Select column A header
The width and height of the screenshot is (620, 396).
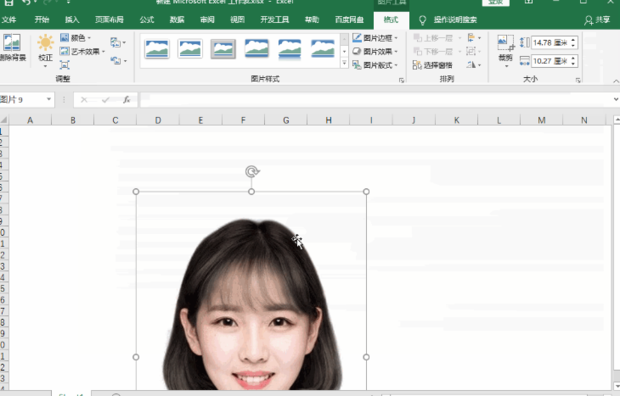(x=30, y=120)
